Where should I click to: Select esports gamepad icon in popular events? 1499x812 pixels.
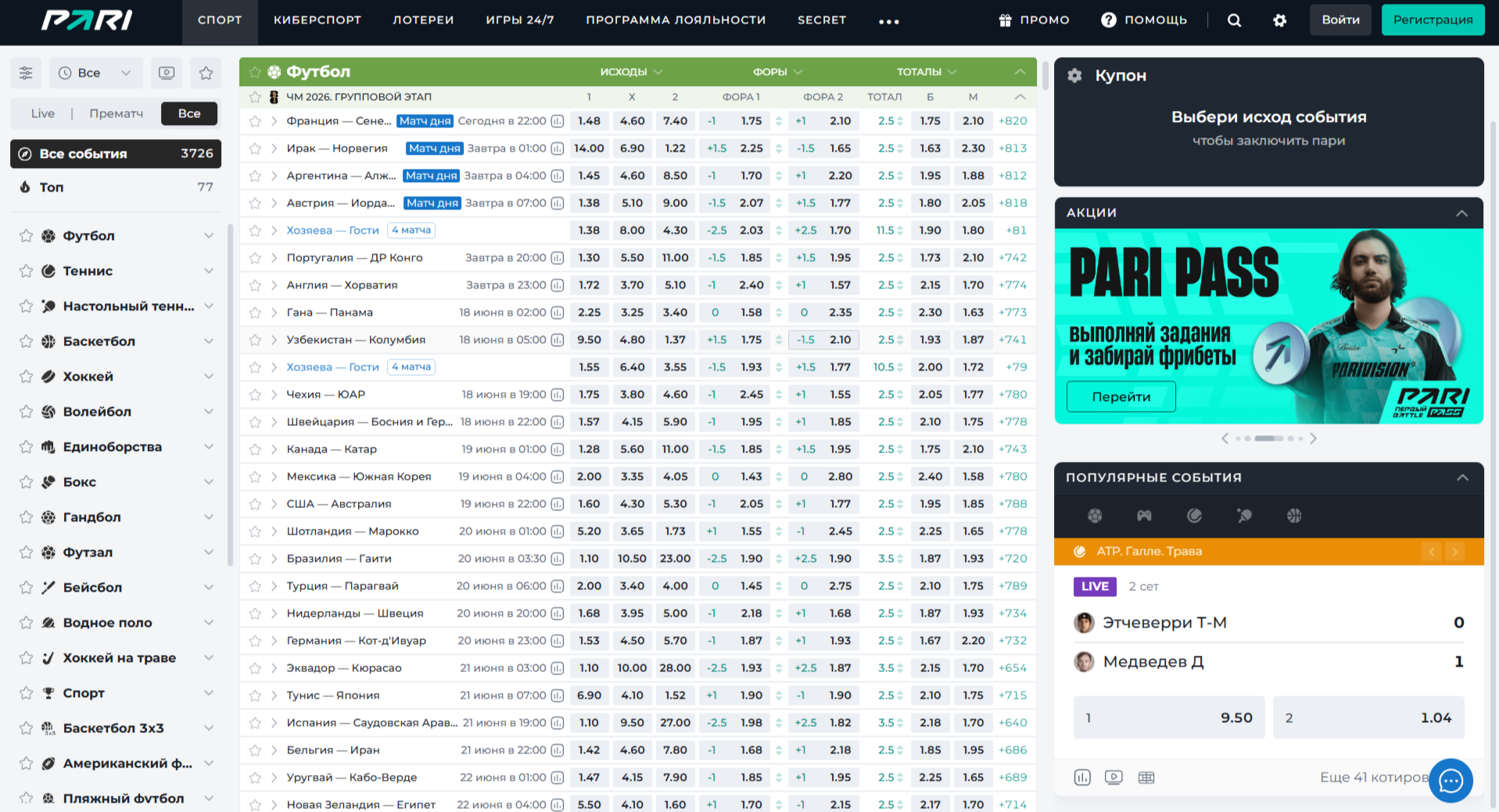point(1144,516)
